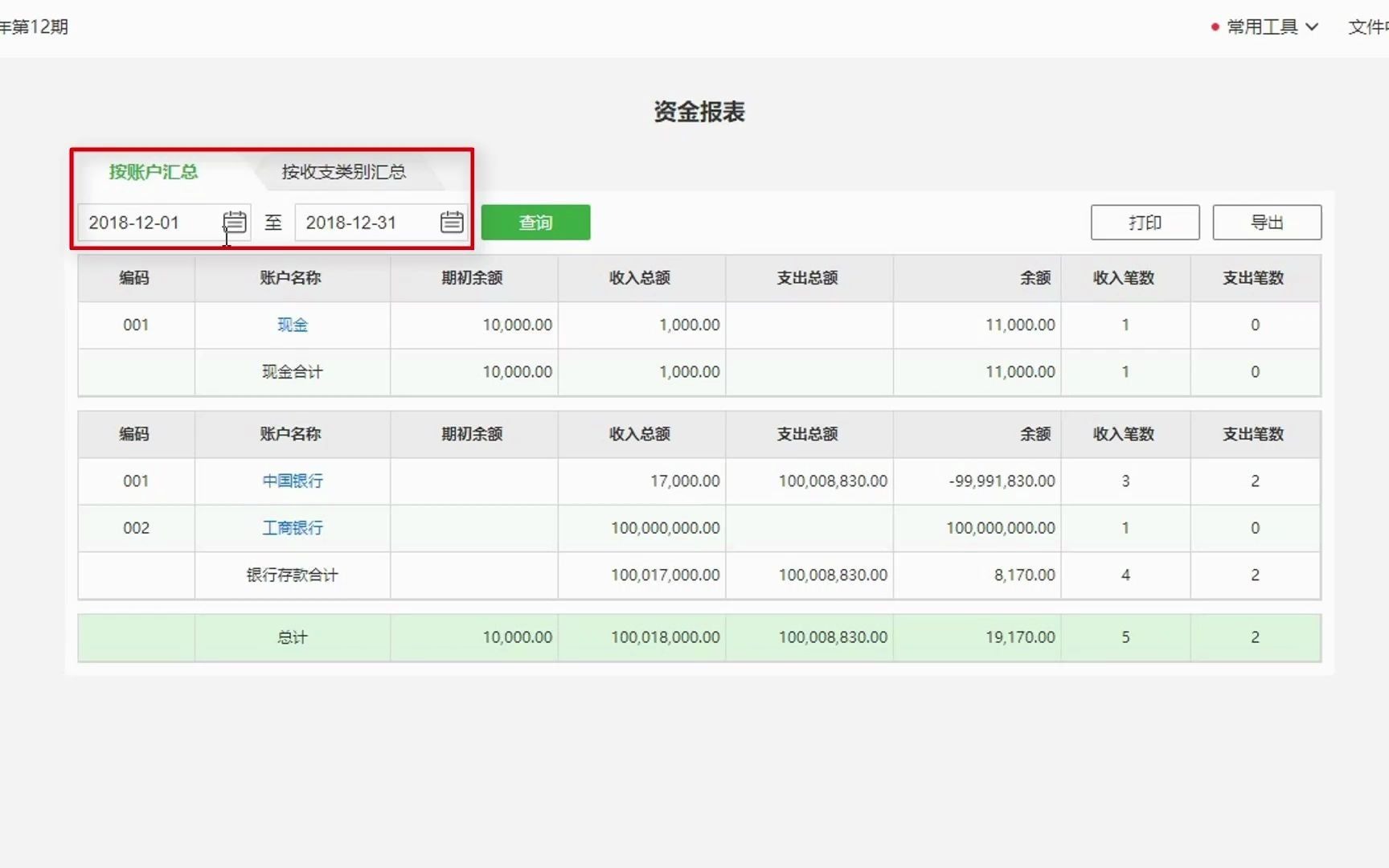This screenshot has width=1389, height=868.
Task: Focus the start date field 2018-12-01
Action: [x=164, y=223]
